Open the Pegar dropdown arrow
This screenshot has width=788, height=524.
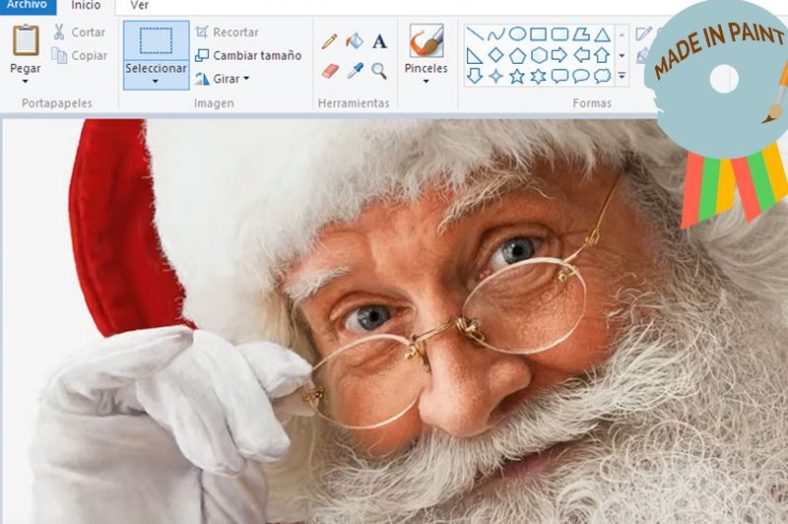coord(25,81)
